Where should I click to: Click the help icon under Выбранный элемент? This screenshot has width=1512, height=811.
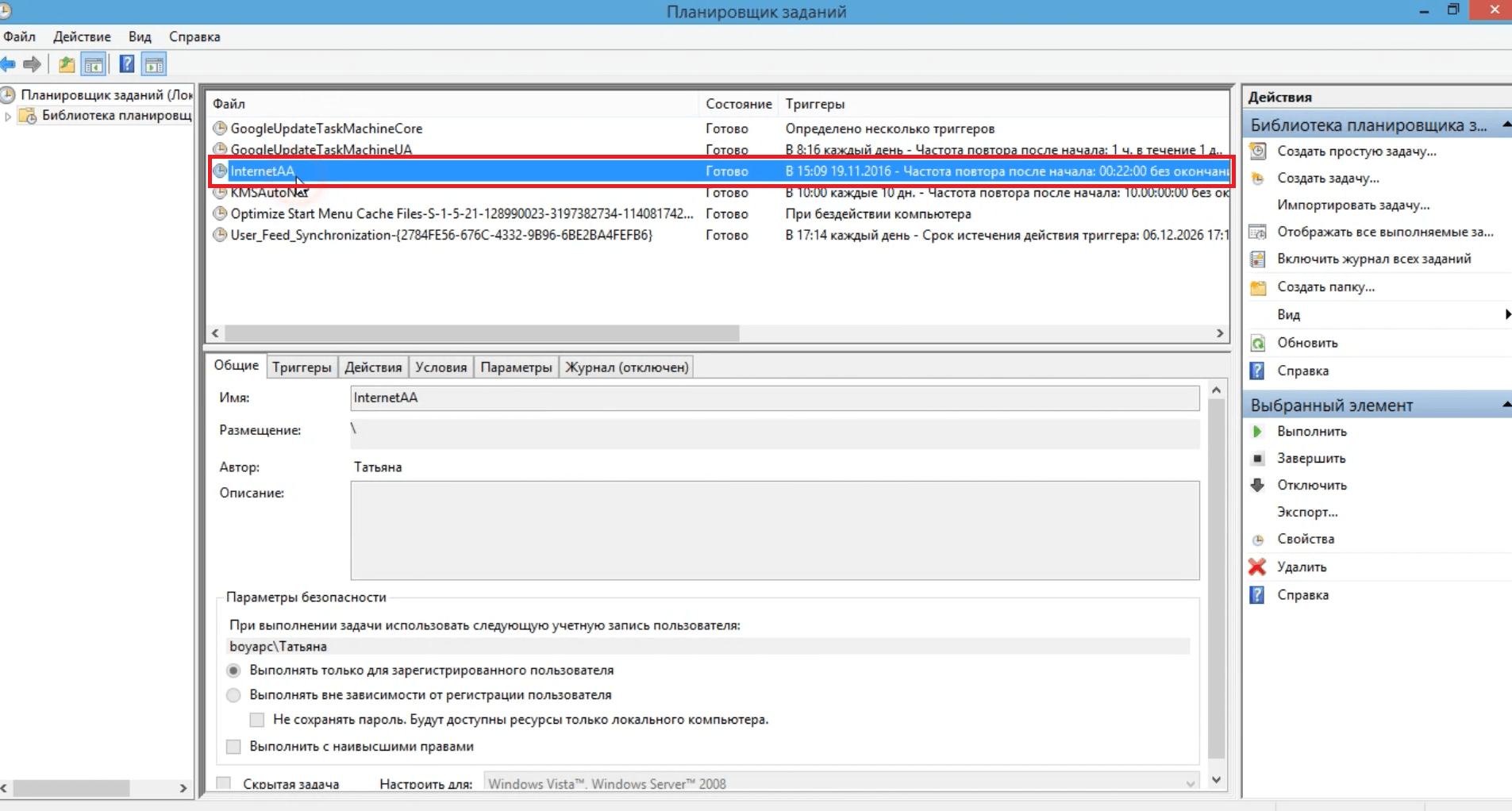[1257, 594]
